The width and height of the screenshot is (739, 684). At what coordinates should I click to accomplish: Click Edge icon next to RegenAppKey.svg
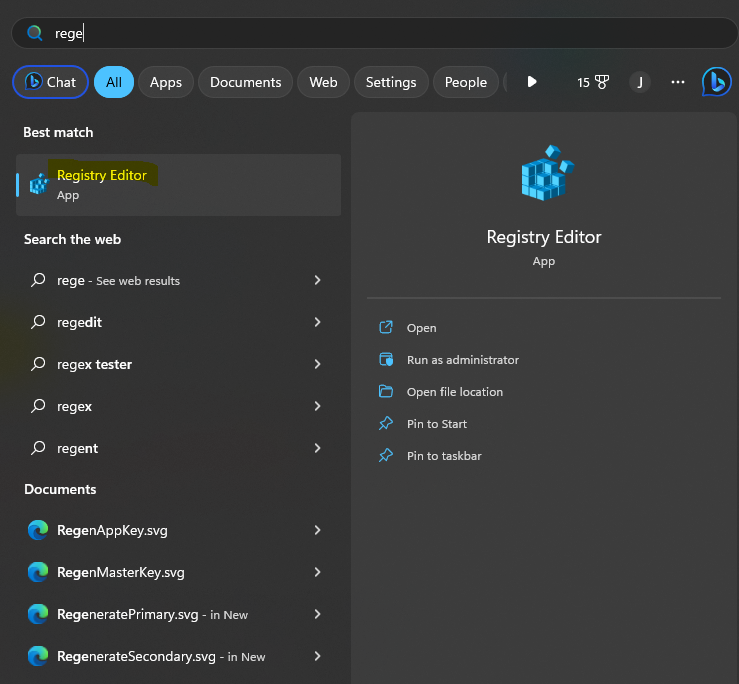click(38, 530)
